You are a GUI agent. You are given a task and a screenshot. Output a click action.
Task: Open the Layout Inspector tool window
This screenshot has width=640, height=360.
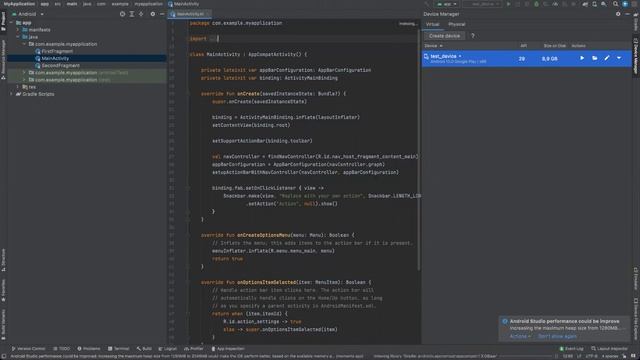click(x=609, y=349)
